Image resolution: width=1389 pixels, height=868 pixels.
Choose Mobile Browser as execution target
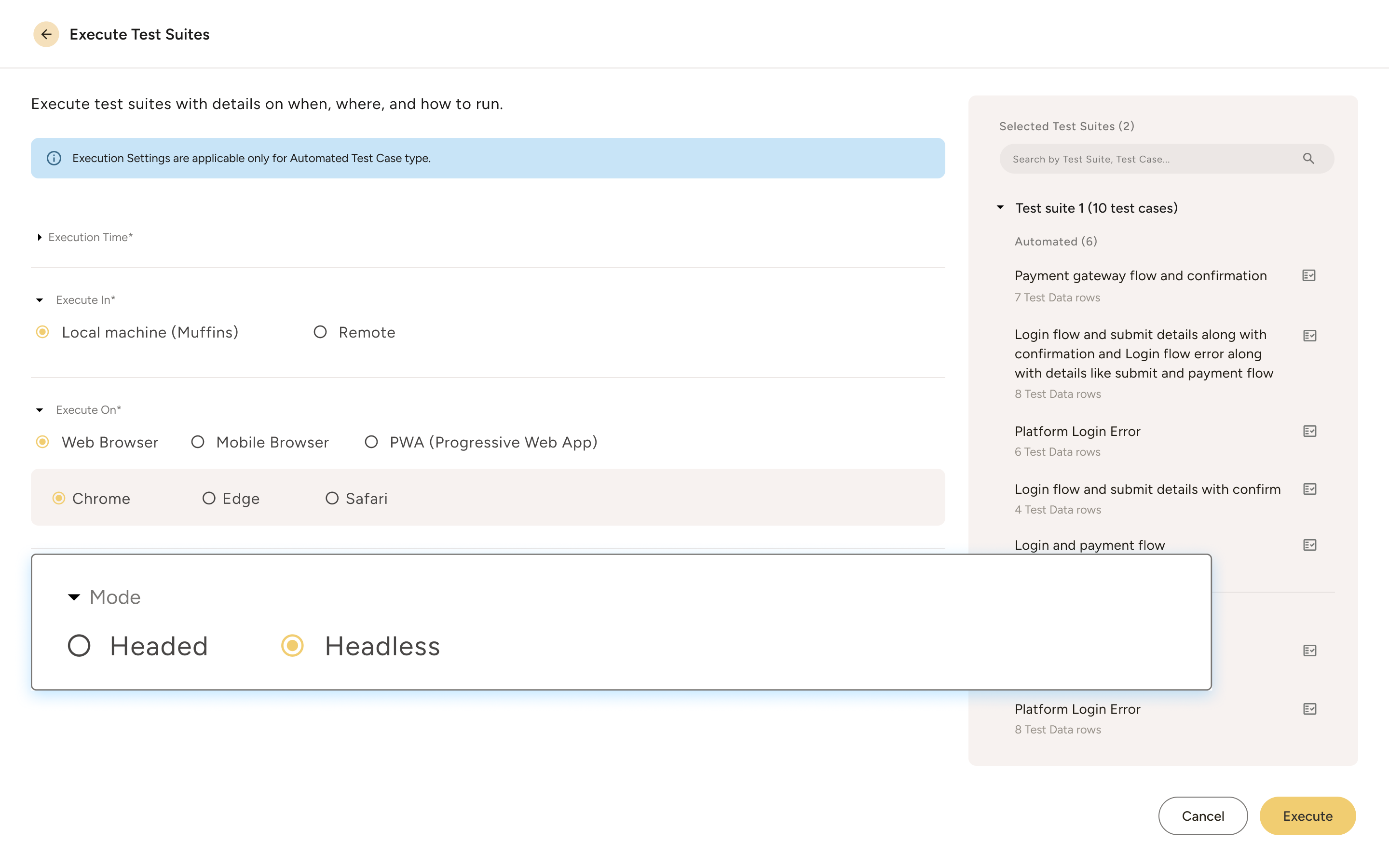coord(198,441)
